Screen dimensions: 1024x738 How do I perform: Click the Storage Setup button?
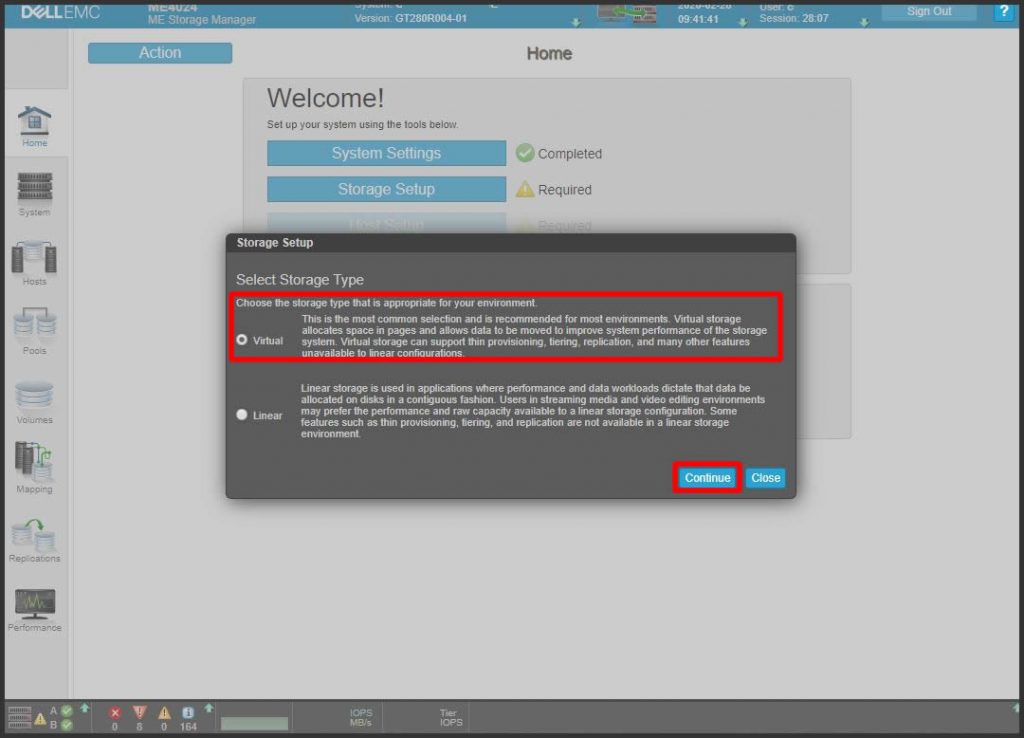(386, 189)
